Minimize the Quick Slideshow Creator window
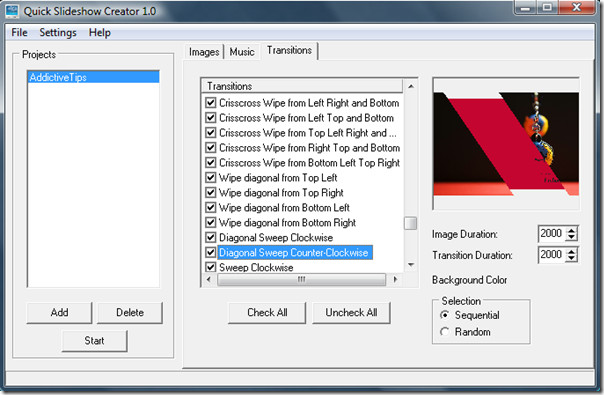604x395 pixels. 525,7
